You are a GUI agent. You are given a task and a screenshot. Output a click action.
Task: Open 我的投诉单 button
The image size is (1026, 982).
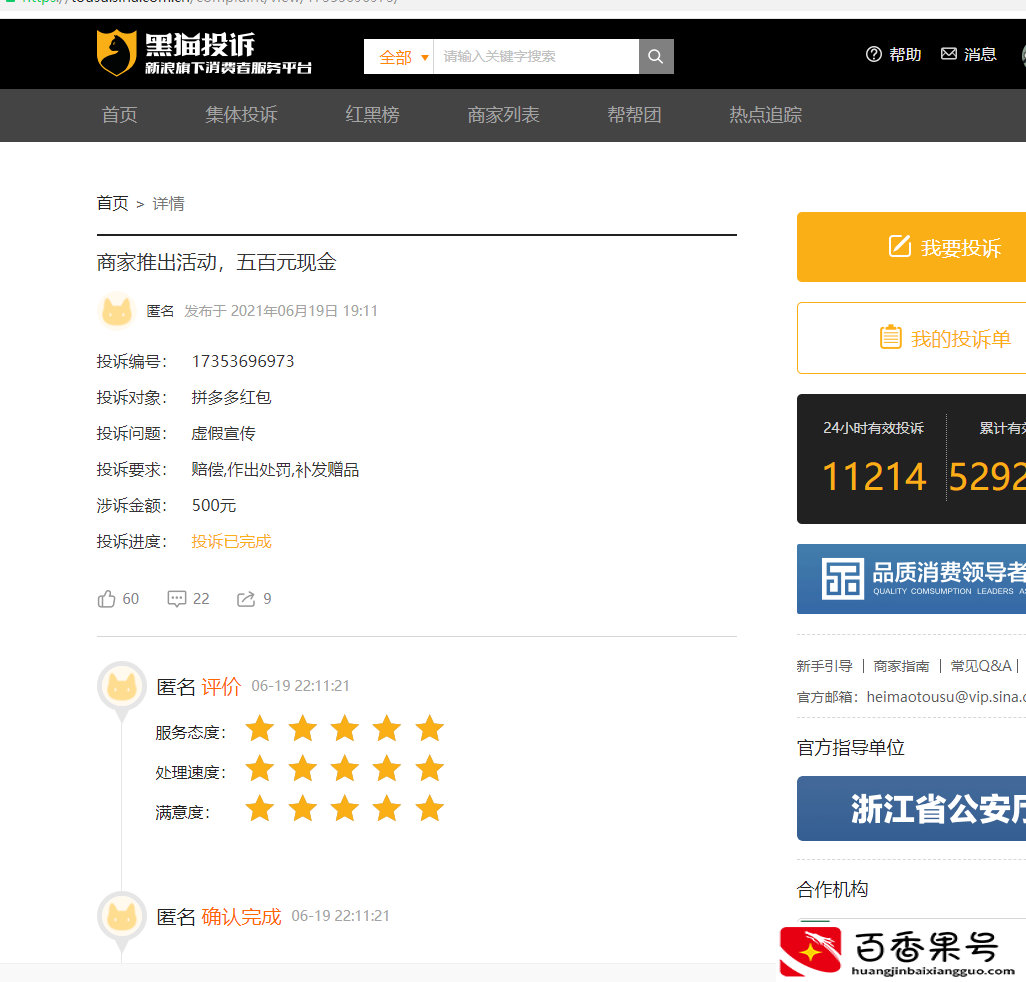[x=911, y=338]
